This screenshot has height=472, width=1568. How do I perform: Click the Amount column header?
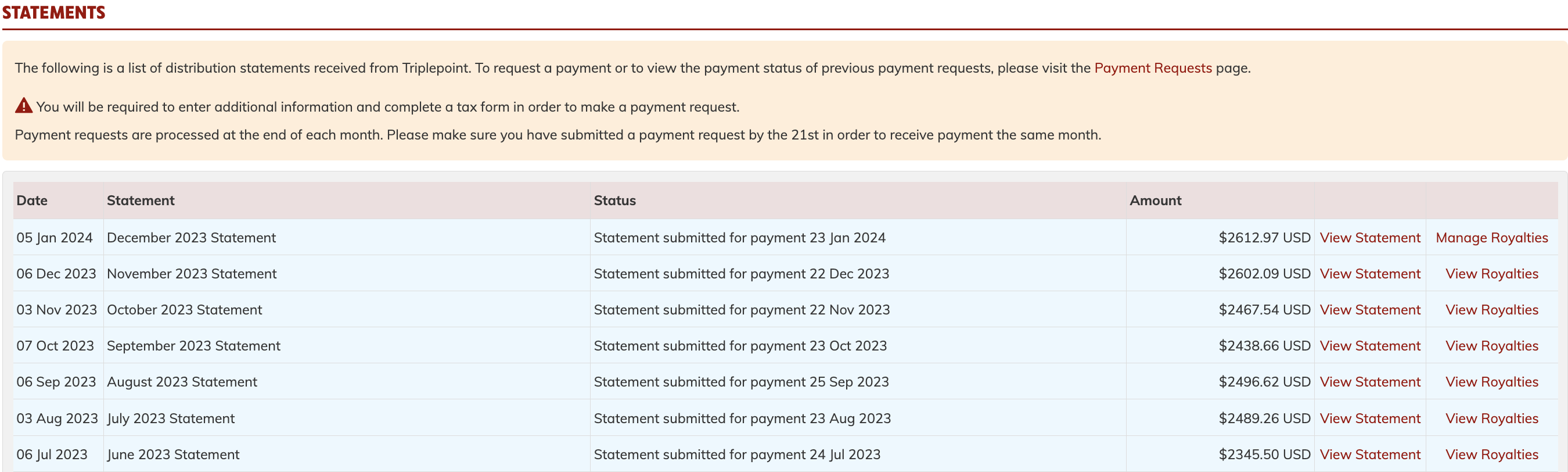pyautogui.click(x=1155, y=201)
